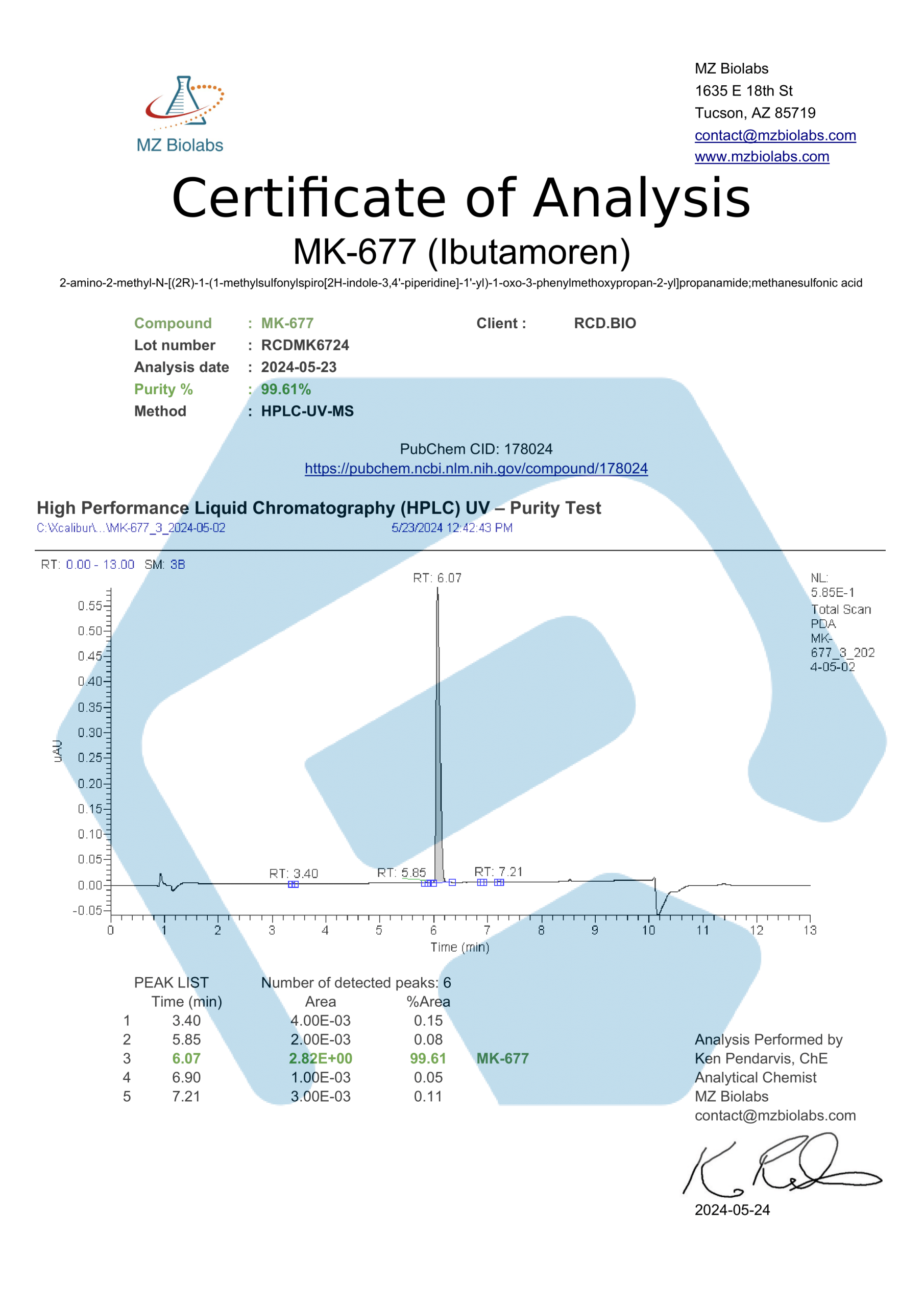Click the analysis date 2024-05-23

tap(299, 367)
